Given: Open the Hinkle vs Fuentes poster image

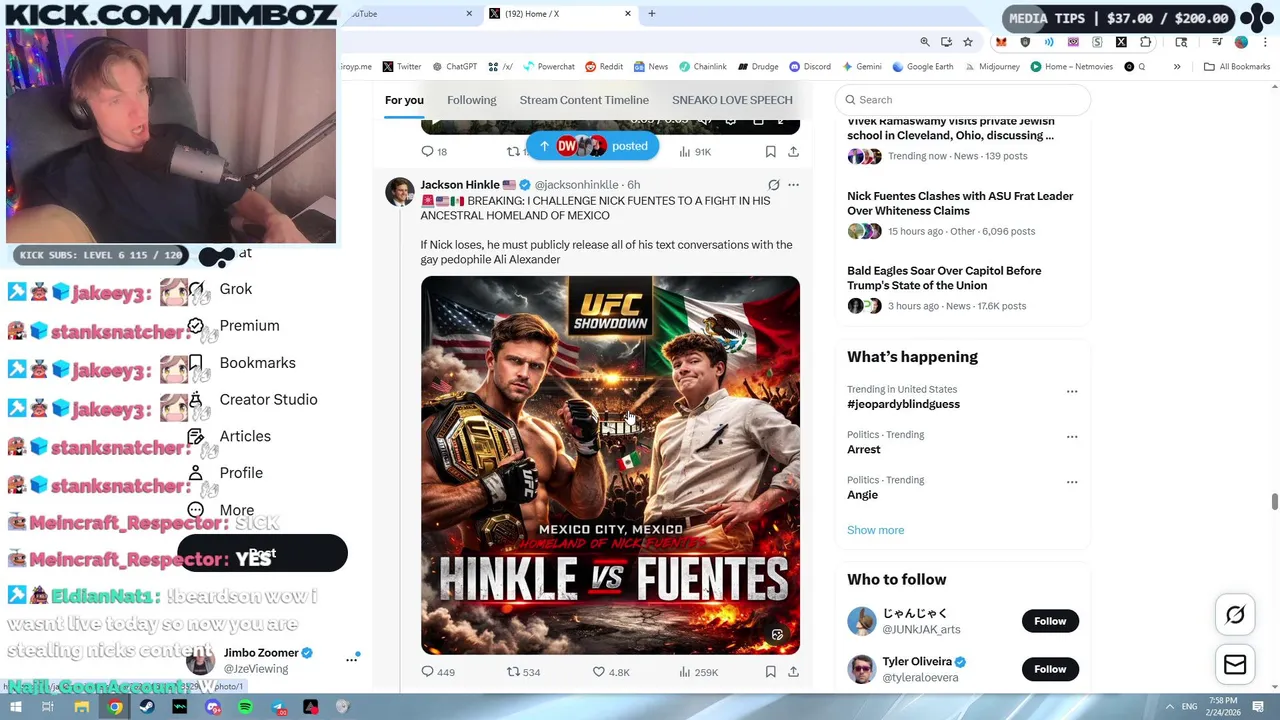Looking at the screenshot, I should point(610,465).
